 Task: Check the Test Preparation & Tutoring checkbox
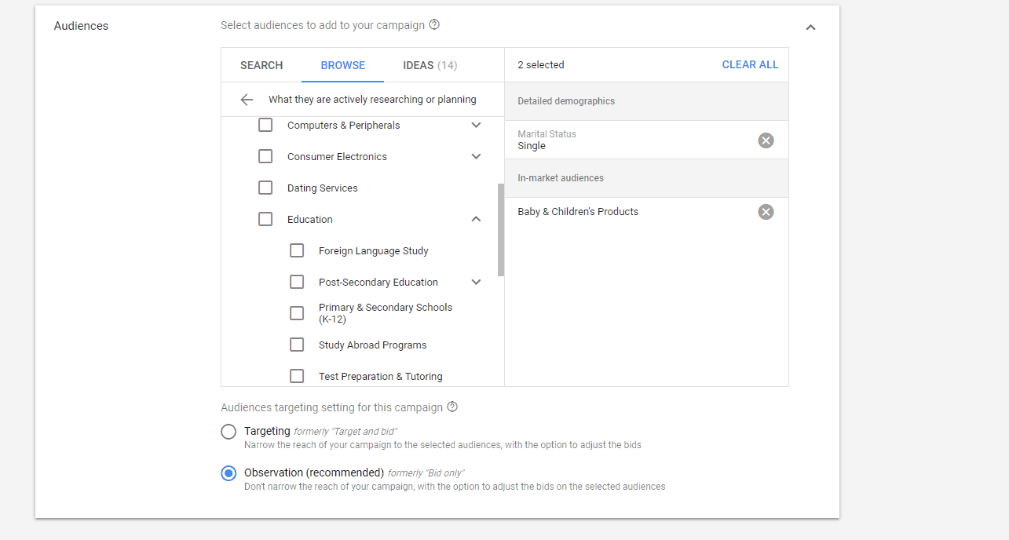click(x=297, y=376)
